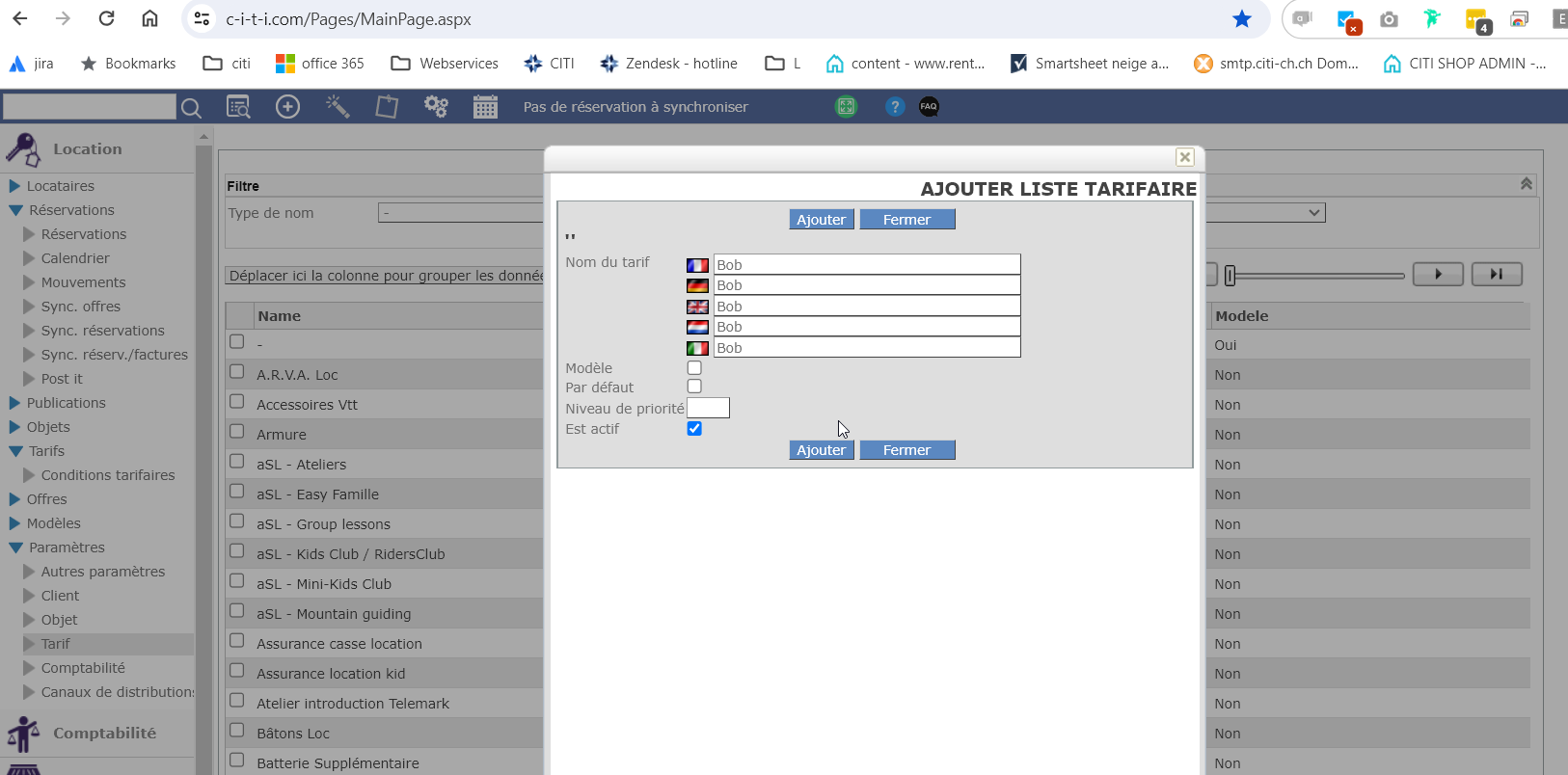Enable the Modèle checkbox

694,368
